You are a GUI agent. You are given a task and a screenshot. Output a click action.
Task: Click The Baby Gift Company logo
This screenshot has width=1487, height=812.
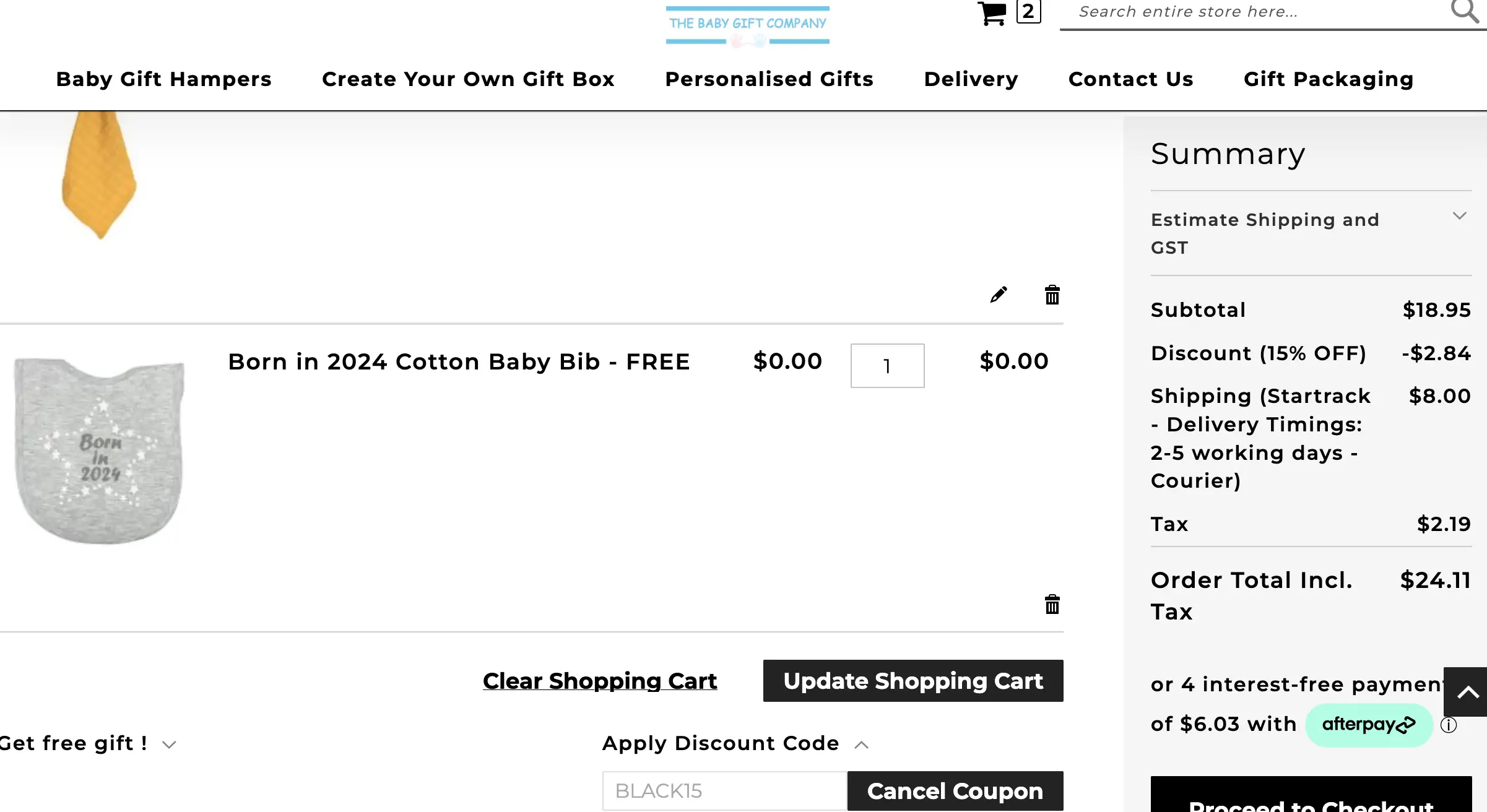(x=748, y=26)
